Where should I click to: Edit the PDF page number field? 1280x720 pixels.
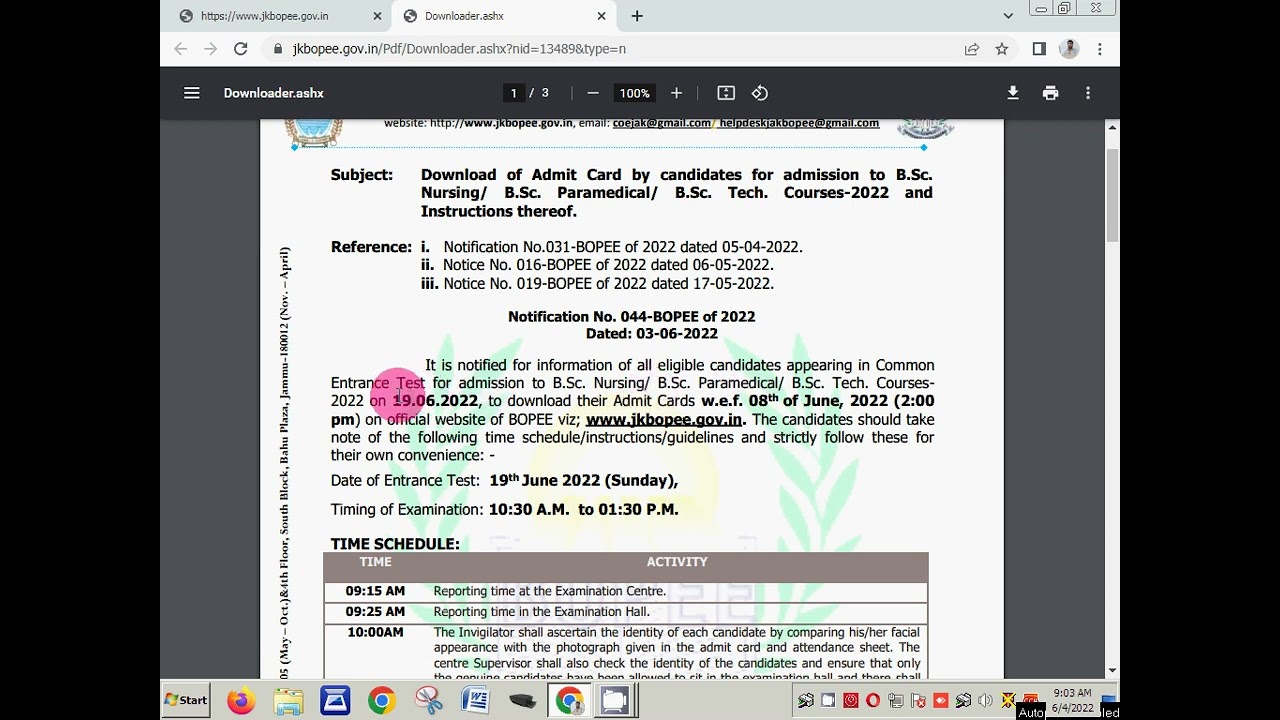click(x=514, y=93)
